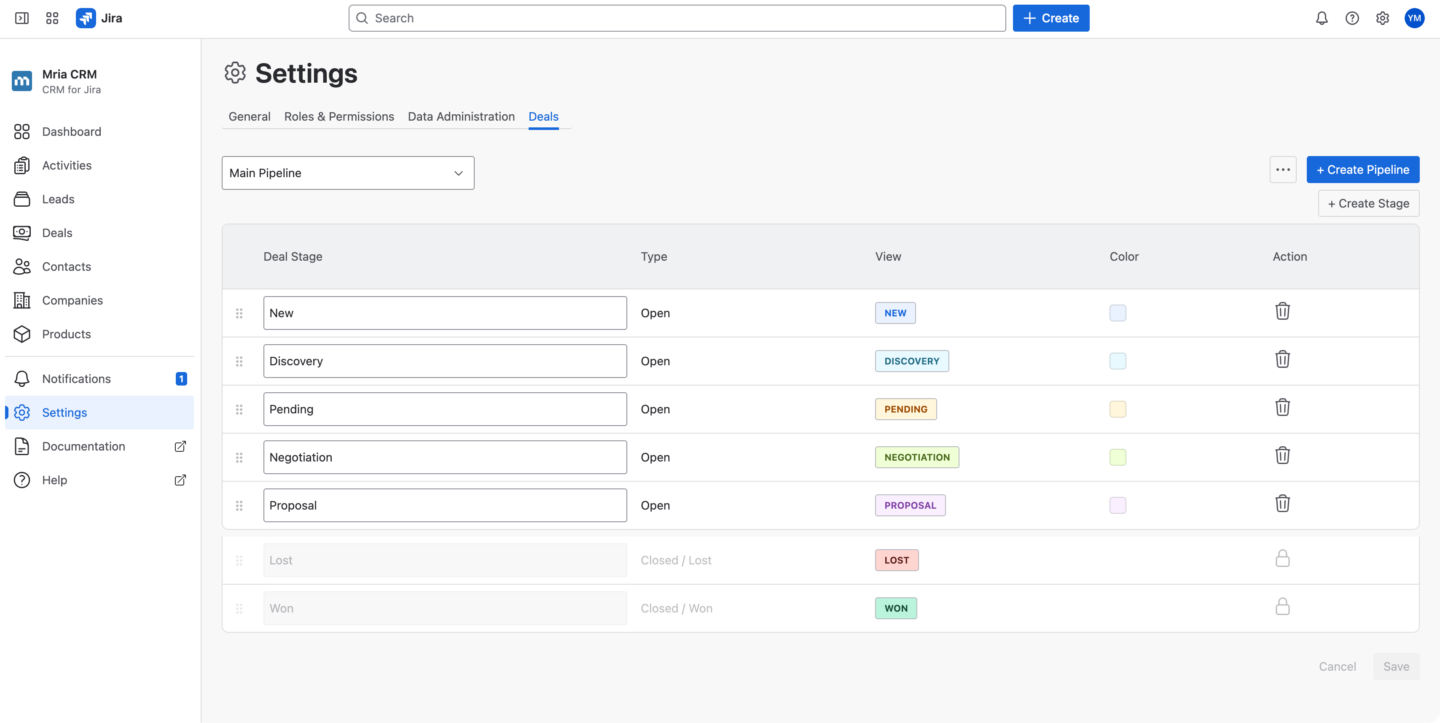This screenshot has width=1440, height=723.
Task: Switch to Roles & Permissions tab
Action: [339, 117]
